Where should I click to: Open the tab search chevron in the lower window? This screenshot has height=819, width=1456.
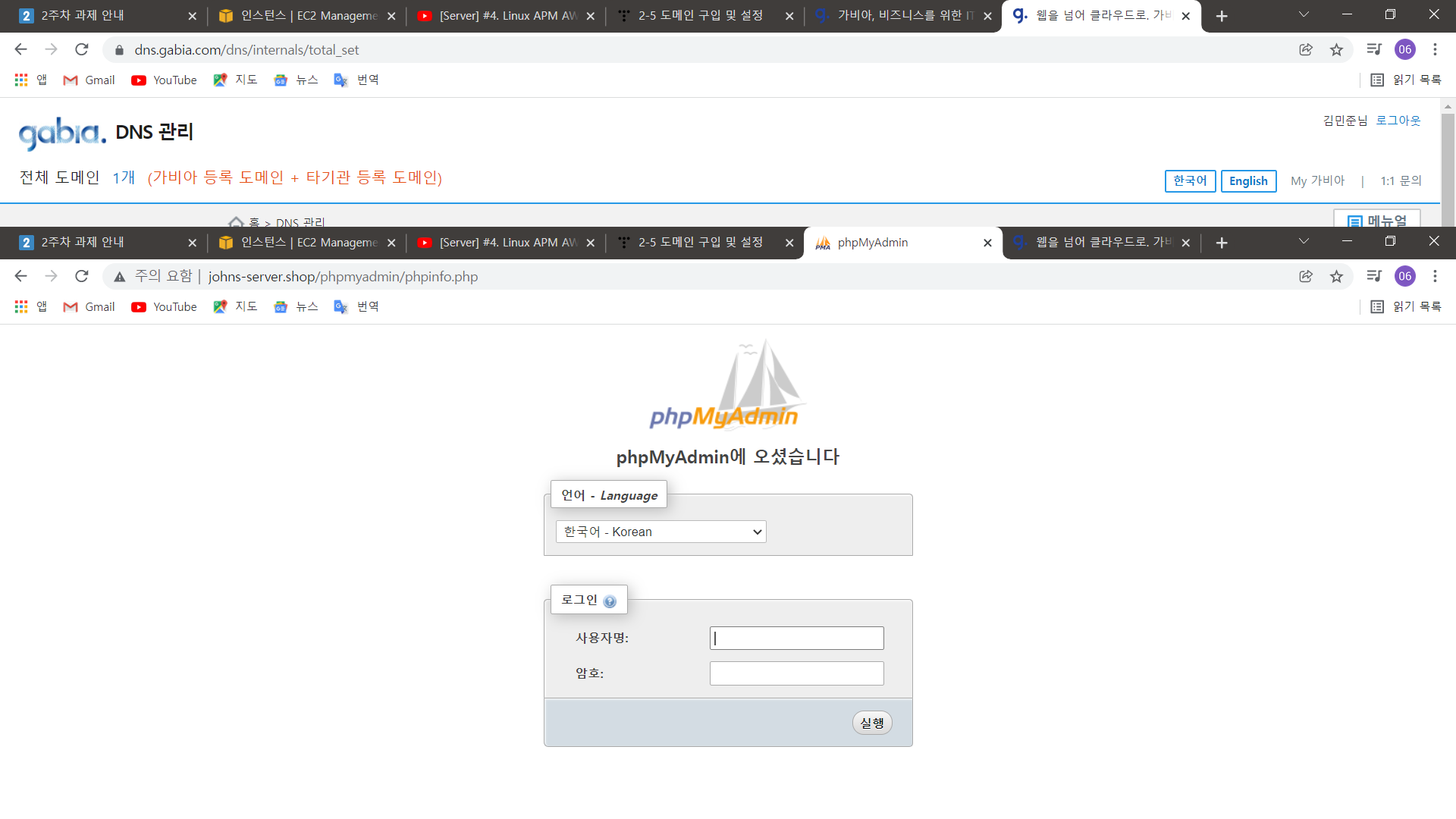[x=1304, y=241]
